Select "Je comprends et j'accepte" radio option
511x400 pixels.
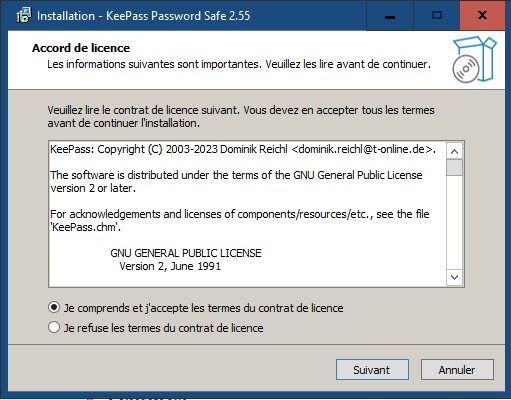pos(54,307)
